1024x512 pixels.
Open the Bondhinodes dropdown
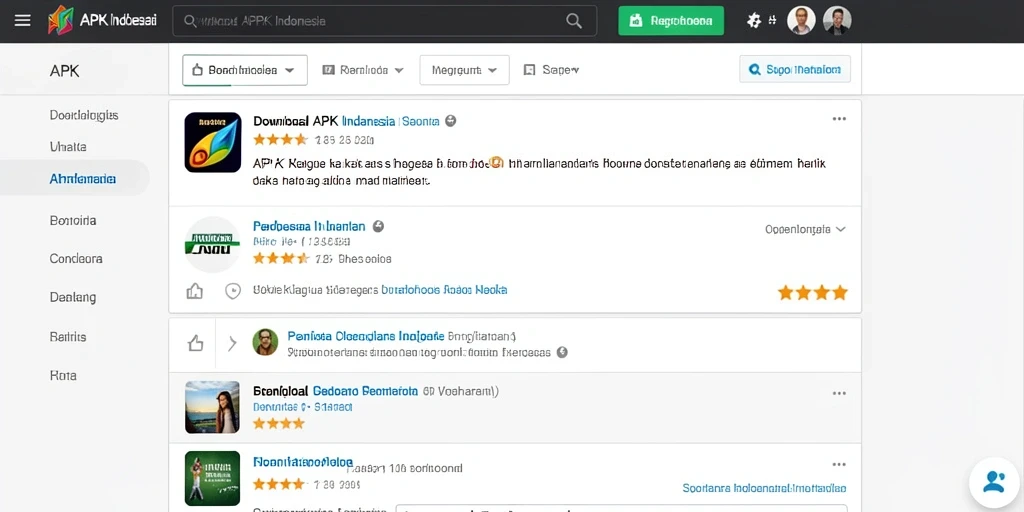pyautogui.click(x=244, y=70)
